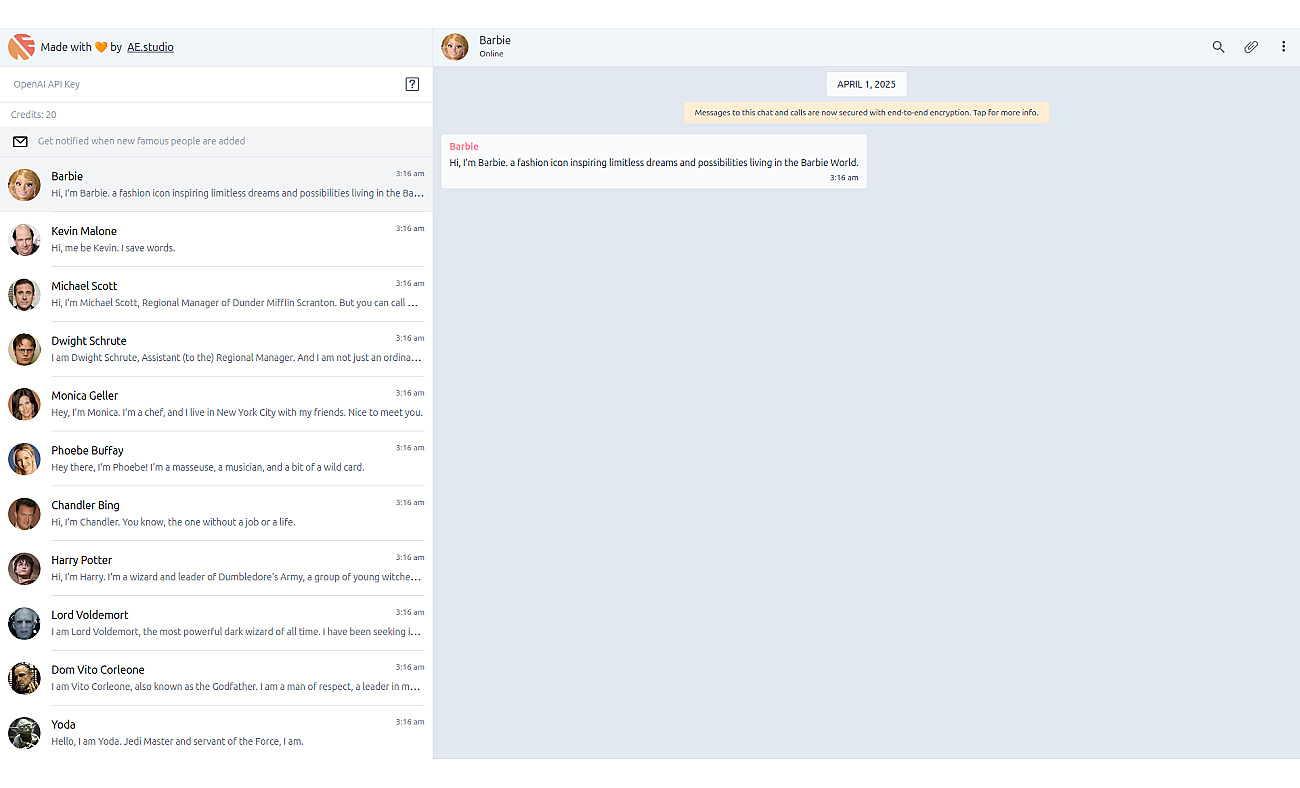Open the AE.studio link
The image size is (1300, 788).
click(x=150, y=47)
